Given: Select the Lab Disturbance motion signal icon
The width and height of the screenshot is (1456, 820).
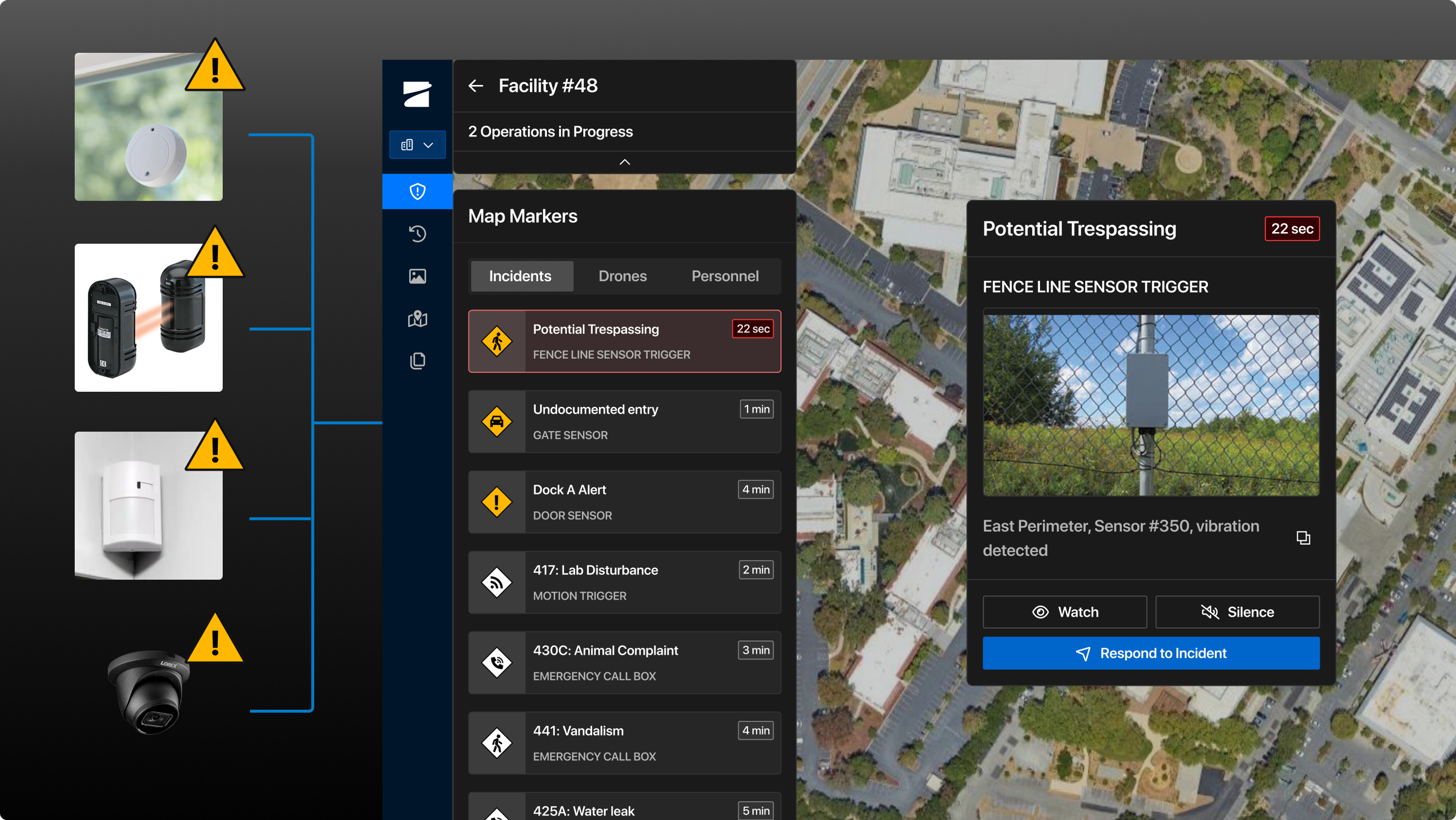Looking at the screenshot, I should point(497,583).
